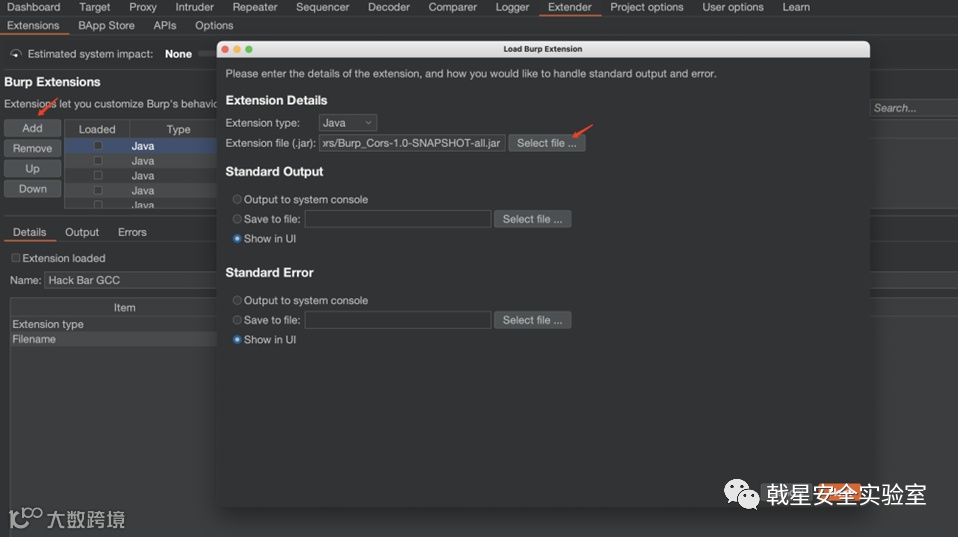Screen dimensions: 958x537
Task: Switch to the Errors tab
Action: click(132, 232)
